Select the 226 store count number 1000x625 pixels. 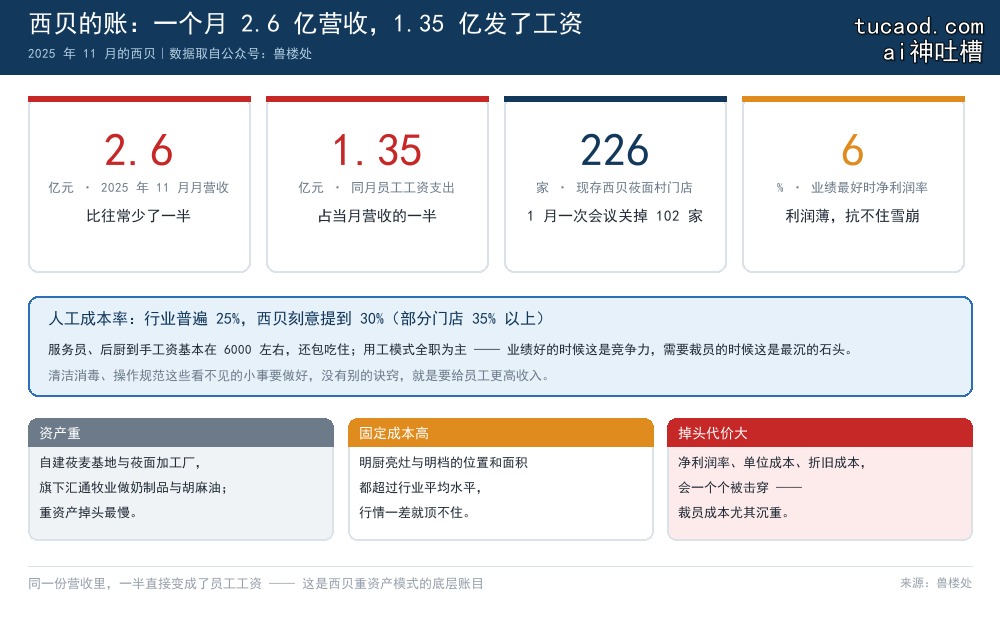[x=615, y=151]
